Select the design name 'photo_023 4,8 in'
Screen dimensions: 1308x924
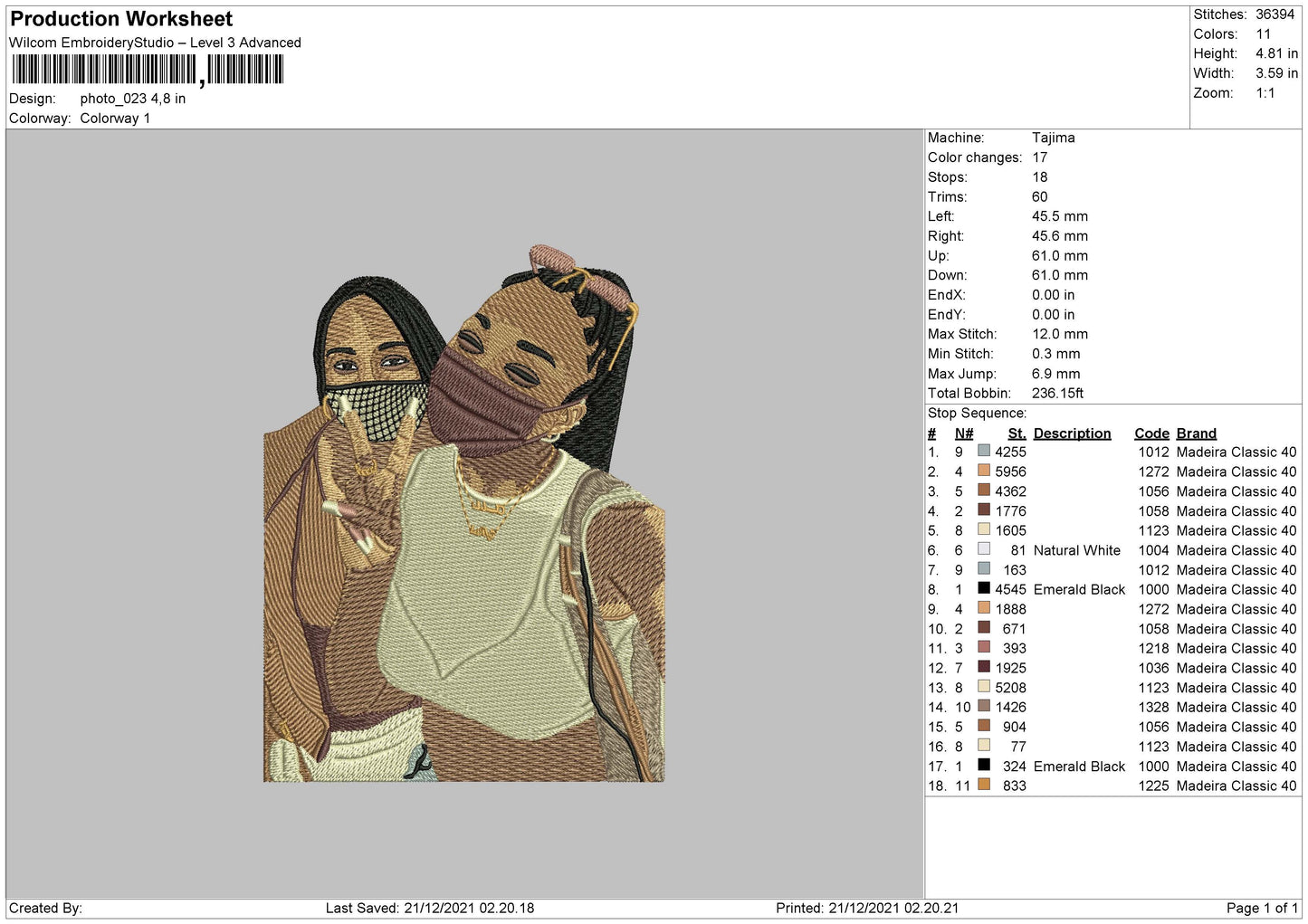click(x=133, y=99)
